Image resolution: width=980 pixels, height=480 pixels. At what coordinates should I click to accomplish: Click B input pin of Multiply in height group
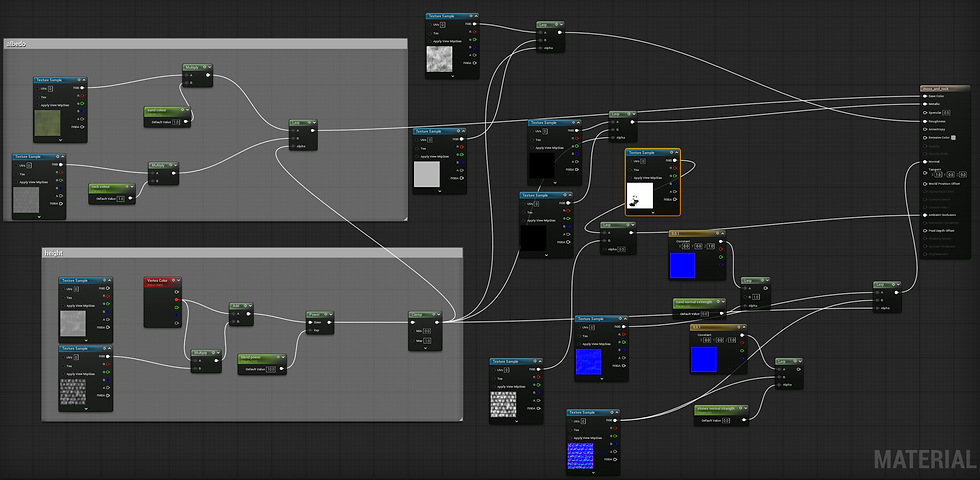point(194,369)
